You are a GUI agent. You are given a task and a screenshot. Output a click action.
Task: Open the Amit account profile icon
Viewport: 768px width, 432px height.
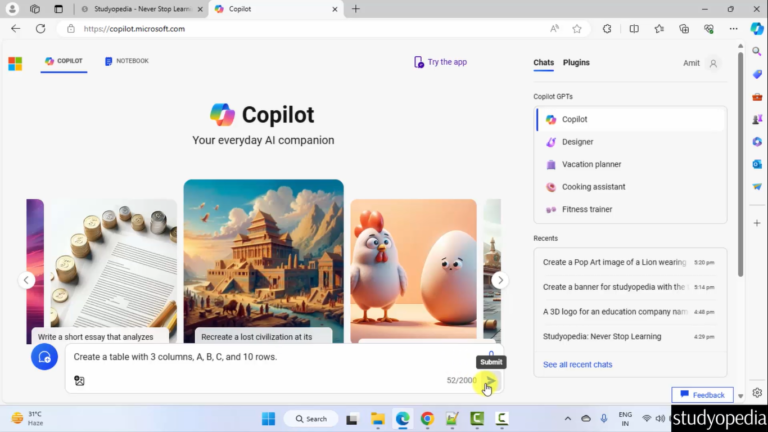(x=713, y=63)
